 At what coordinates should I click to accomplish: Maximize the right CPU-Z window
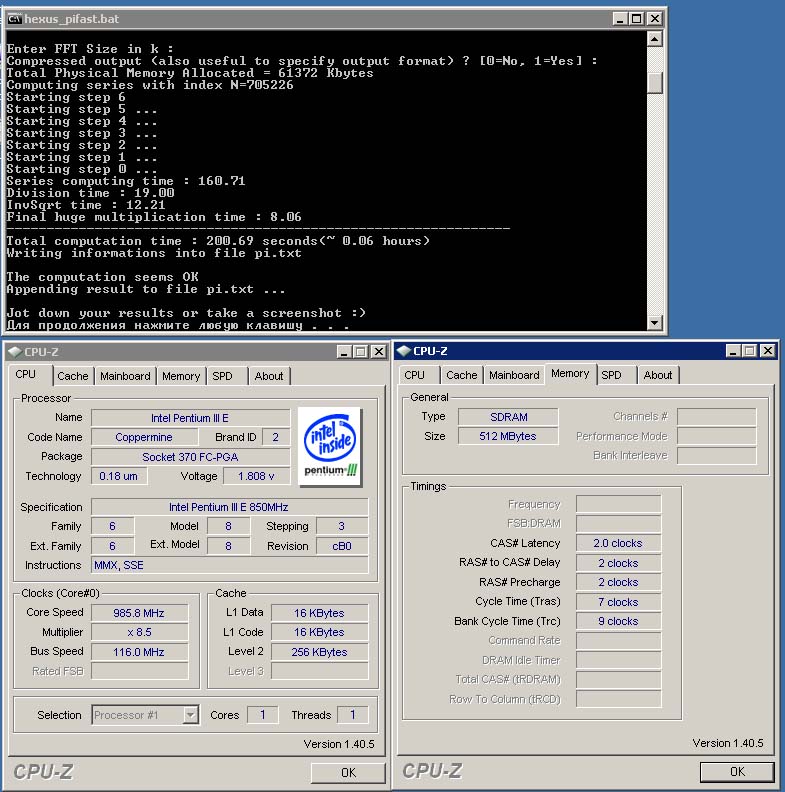(x=750, y=351)
